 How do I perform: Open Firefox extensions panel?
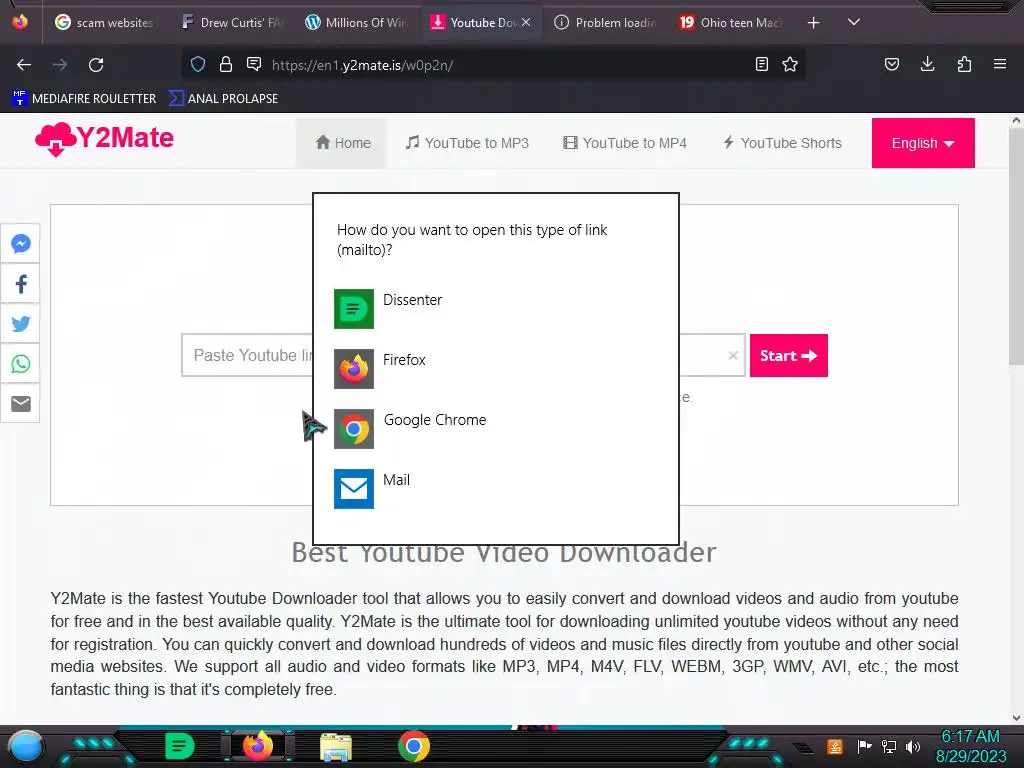tap(964, 64)
